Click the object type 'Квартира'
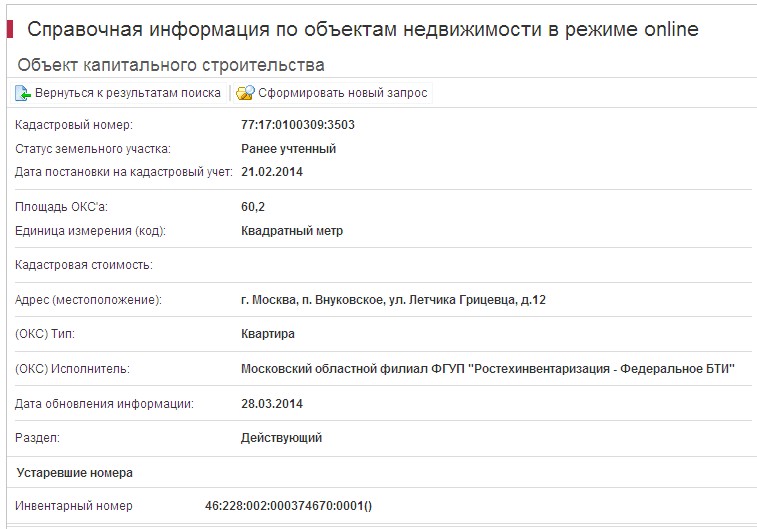The image size is (757, 529). 267,334
